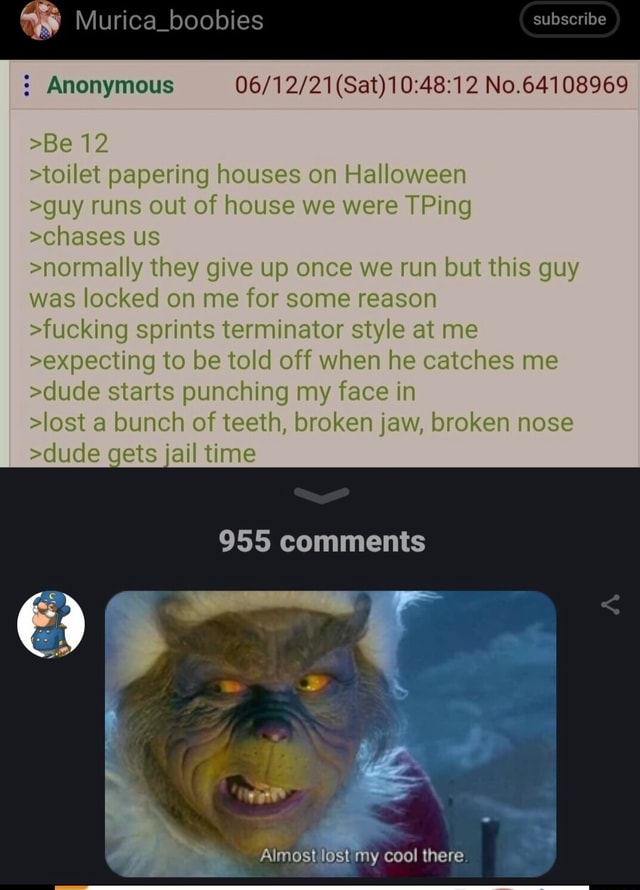640x890 pixels.
Task: View the Grinch meme image full size
Action: pos(331,733)
